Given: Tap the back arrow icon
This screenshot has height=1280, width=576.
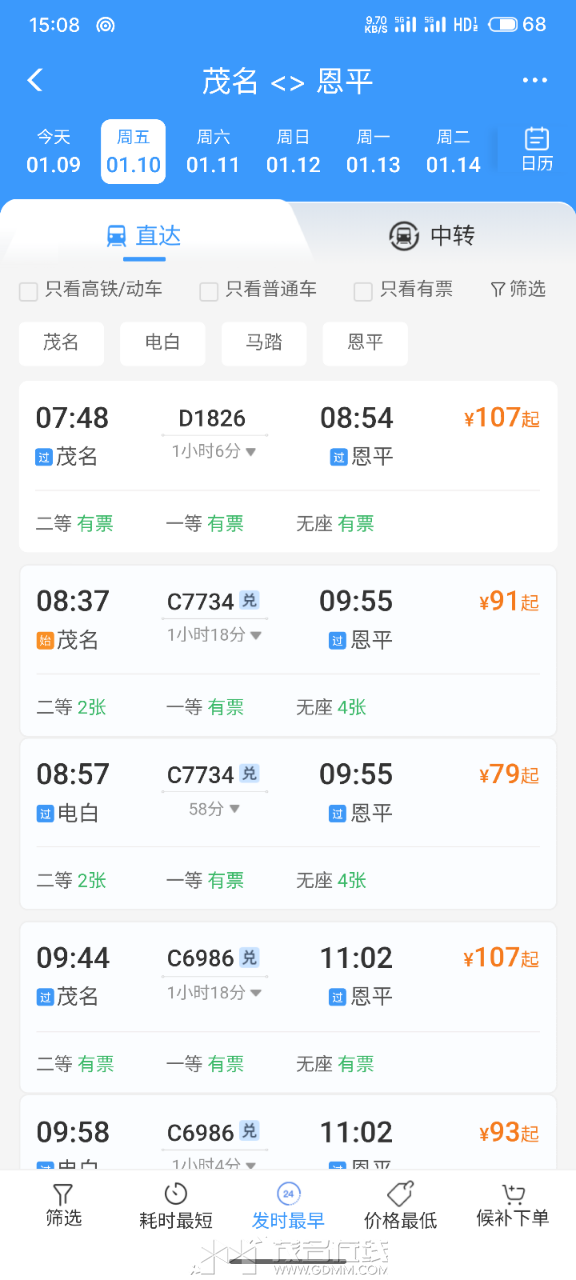Looking at the screenshot, I should click(x=35, y=80).
